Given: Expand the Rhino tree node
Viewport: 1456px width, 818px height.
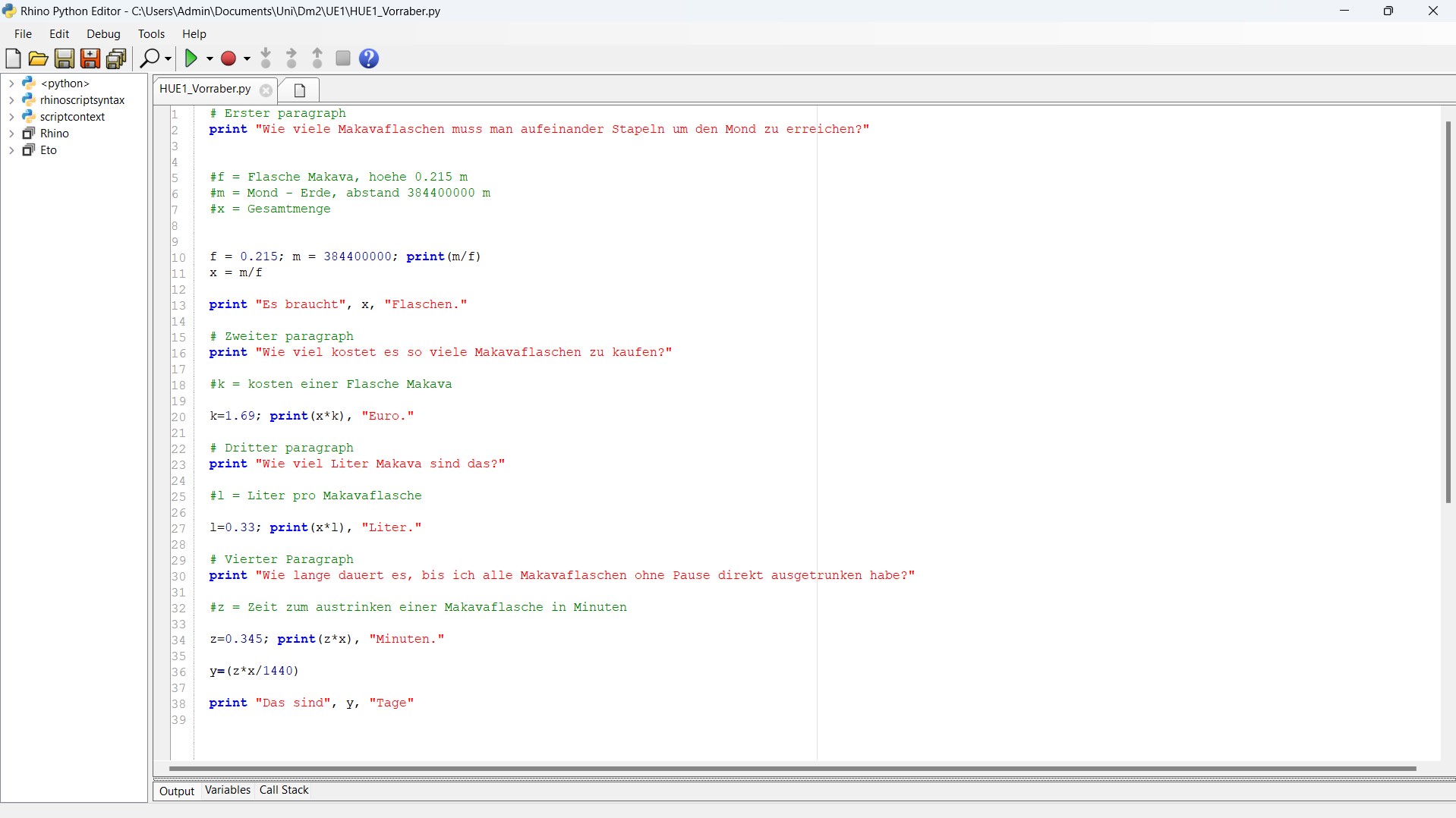Looking at the screenshot, I should pyautogui.click(x=11, y=133).
